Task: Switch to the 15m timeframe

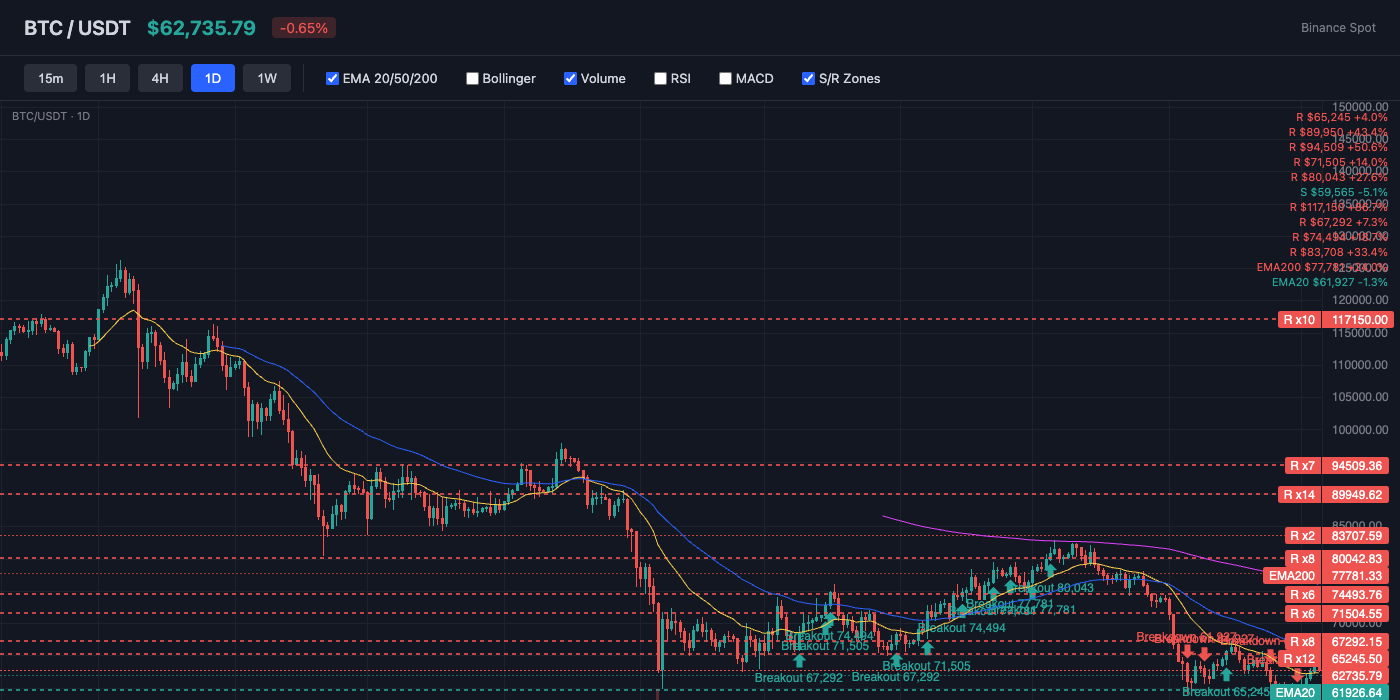Action: click(x=51, y=78)
